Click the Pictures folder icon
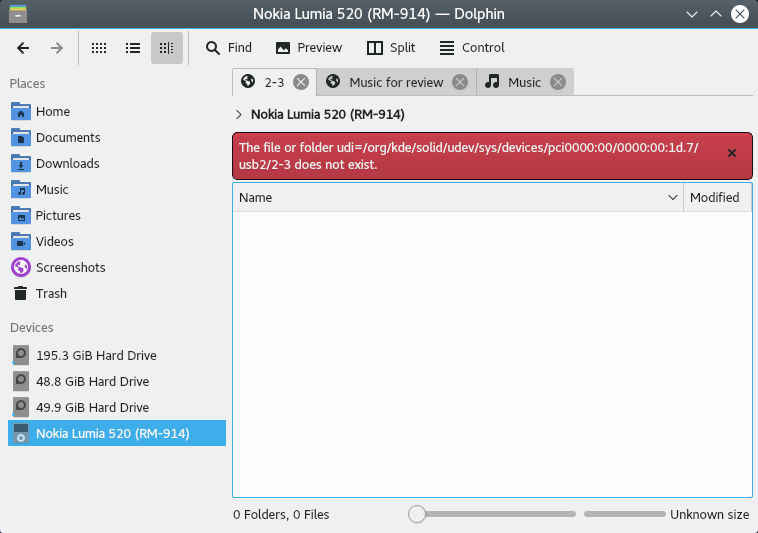Viewport: 758px width, 533px height. point(21,216)
